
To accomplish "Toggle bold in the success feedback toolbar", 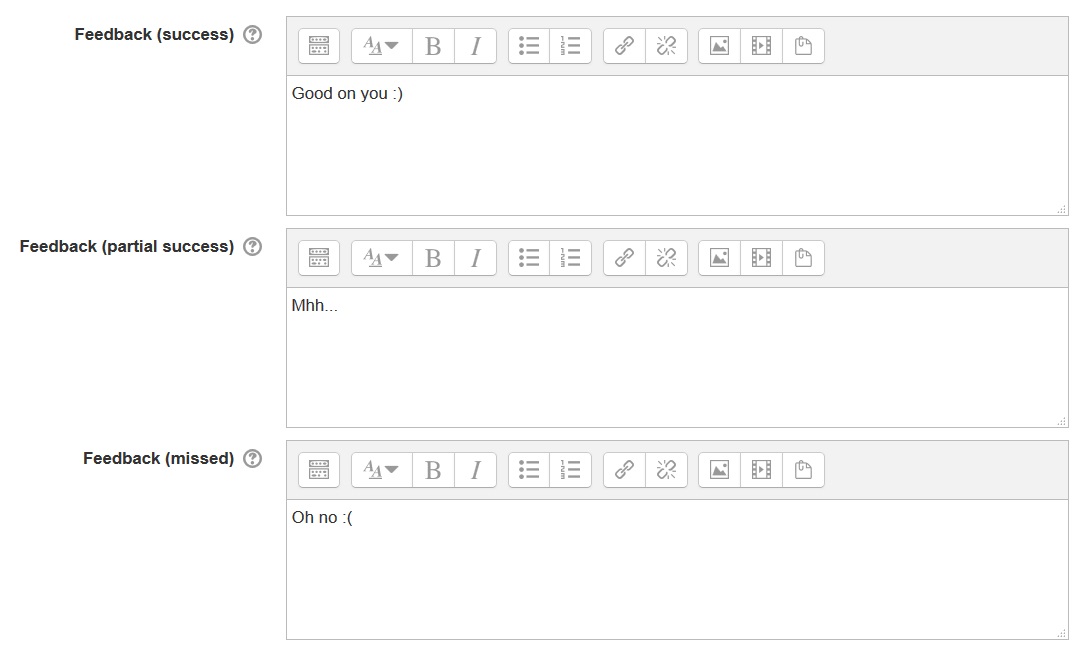I will point(432,45).
